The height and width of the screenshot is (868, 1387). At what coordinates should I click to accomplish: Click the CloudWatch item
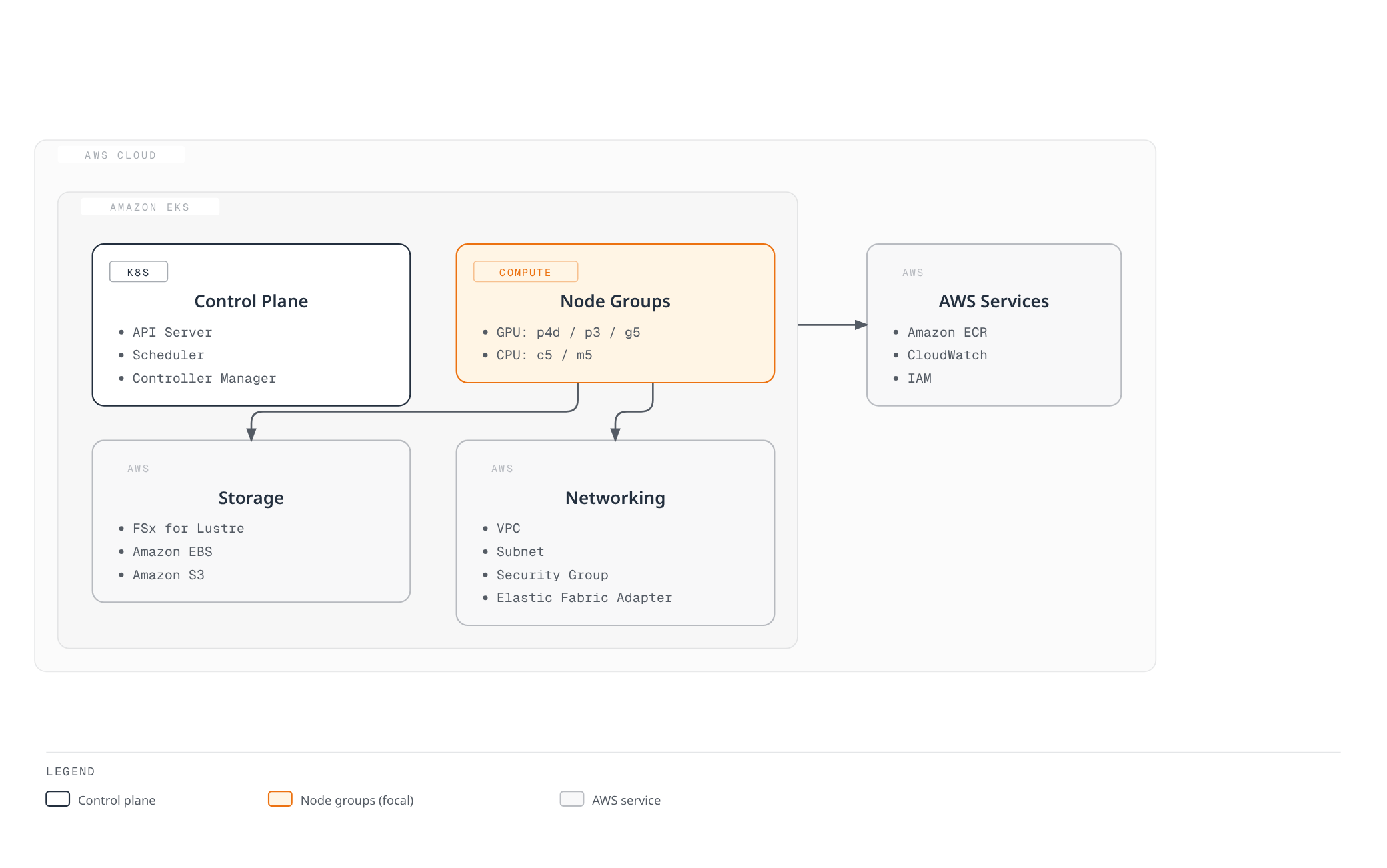tap(947, 355)
